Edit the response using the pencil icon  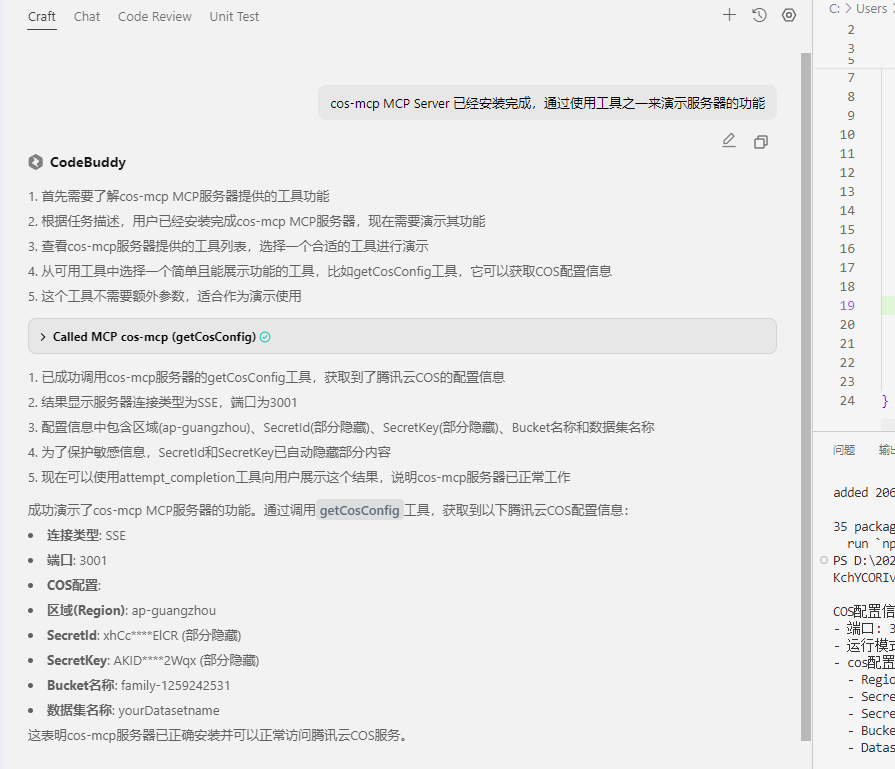729,141
